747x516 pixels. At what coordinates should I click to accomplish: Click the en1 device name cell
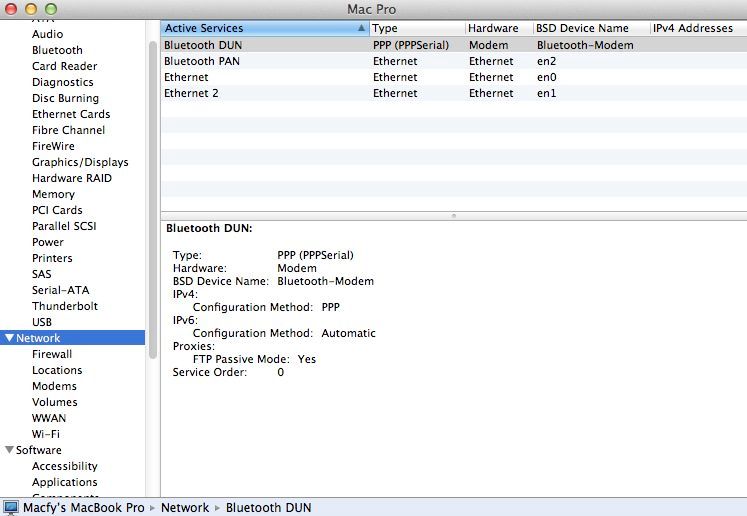546,93
